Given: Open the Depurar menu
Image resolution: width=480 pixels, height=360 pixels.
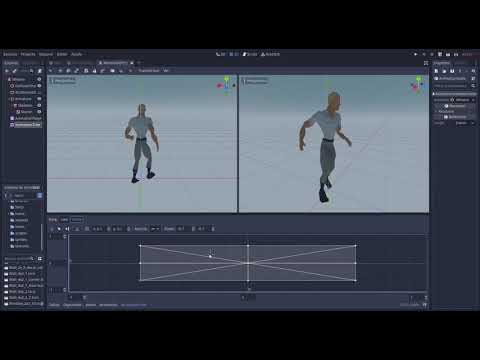Looking at the screenshot, I should [46, 54].
